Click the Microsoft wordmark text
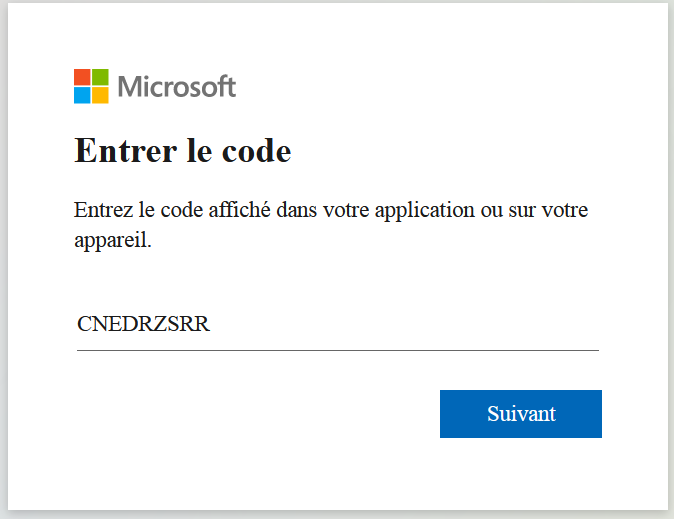This screenshot has width=674, height=519. [177, 86]
